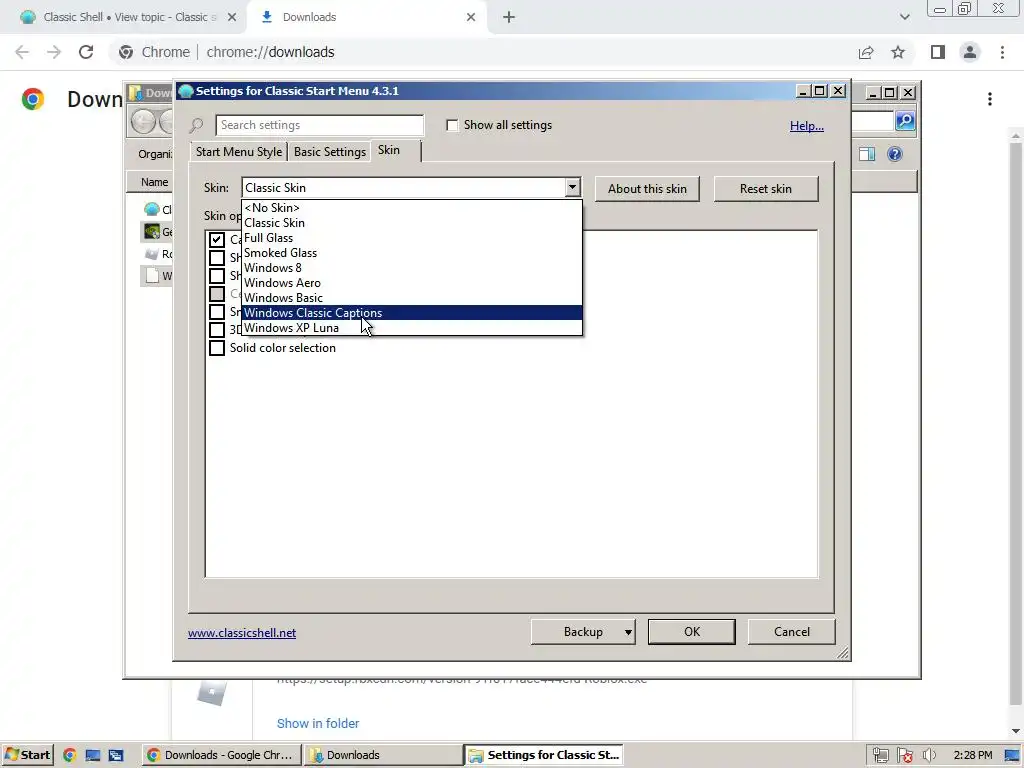Open Chrome three-dot main menu
The image size is (1024, 768).
click(x=1002, y=52)
